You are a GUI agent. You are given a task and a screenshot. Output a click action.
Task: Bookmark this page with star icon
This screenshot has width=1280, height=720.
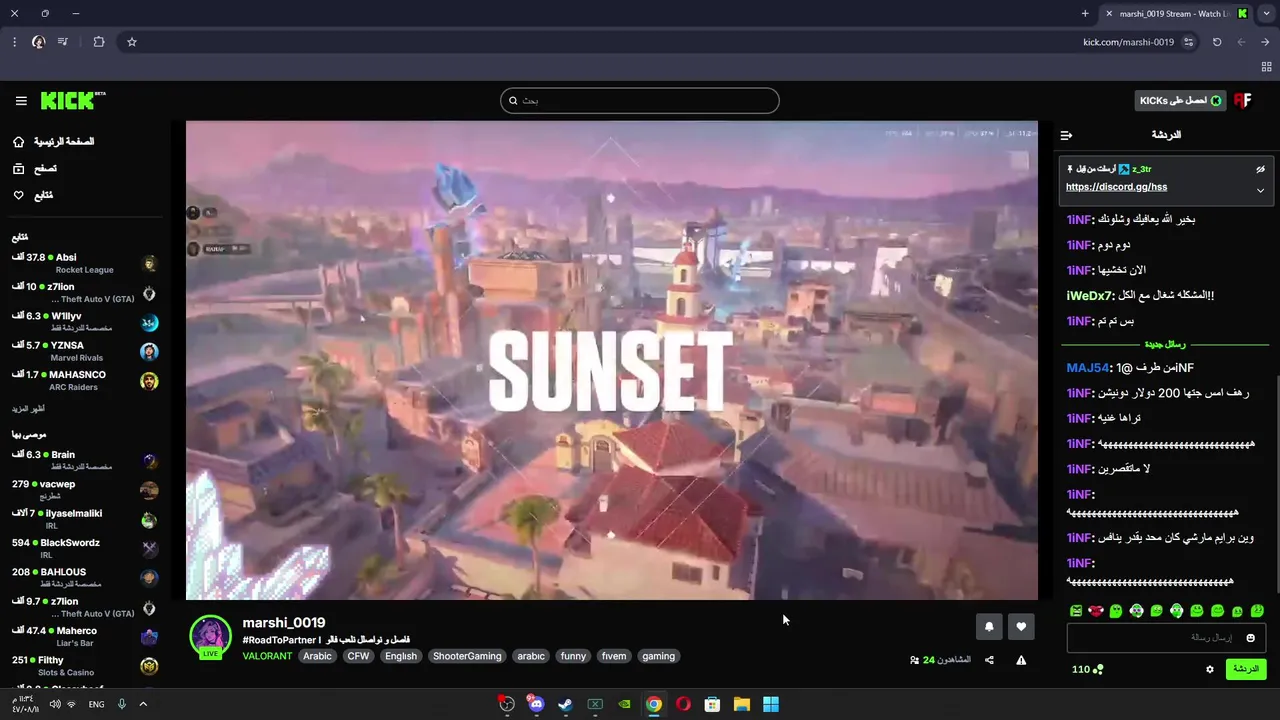point(132,42)
